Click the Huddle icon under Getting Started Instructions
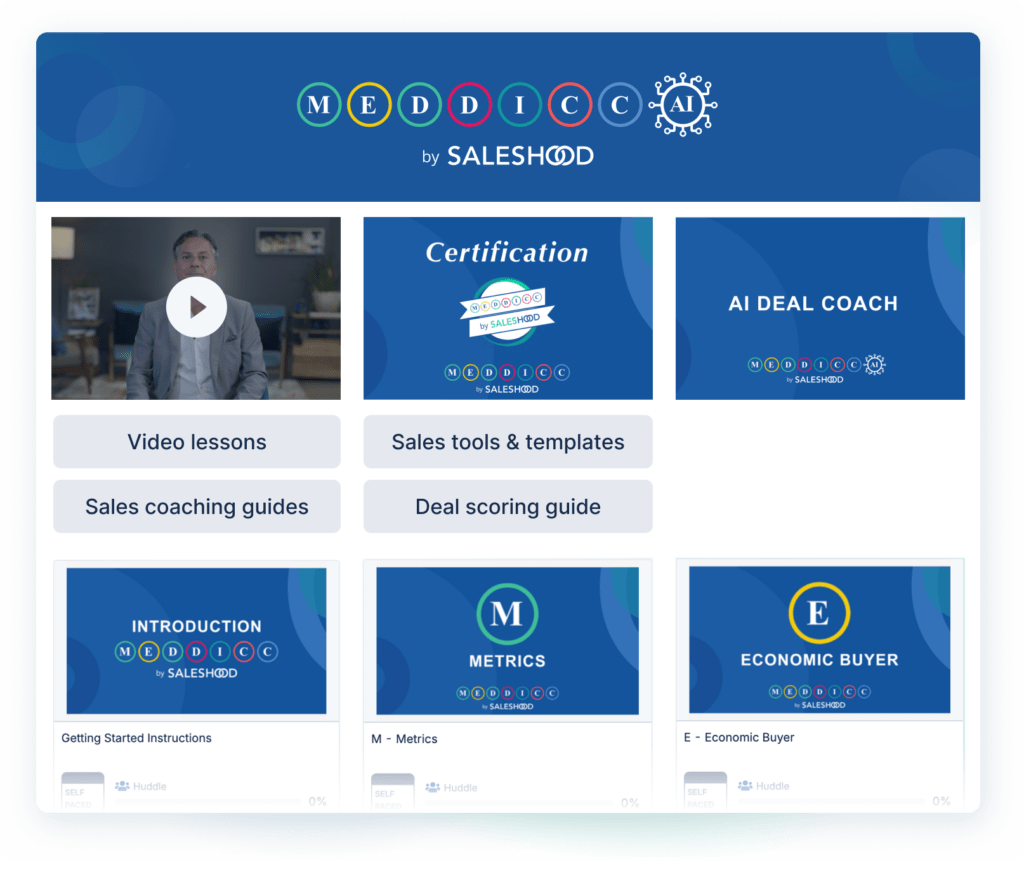The width and height of the screenshot is (1024, 870). (x=122, y=786)
